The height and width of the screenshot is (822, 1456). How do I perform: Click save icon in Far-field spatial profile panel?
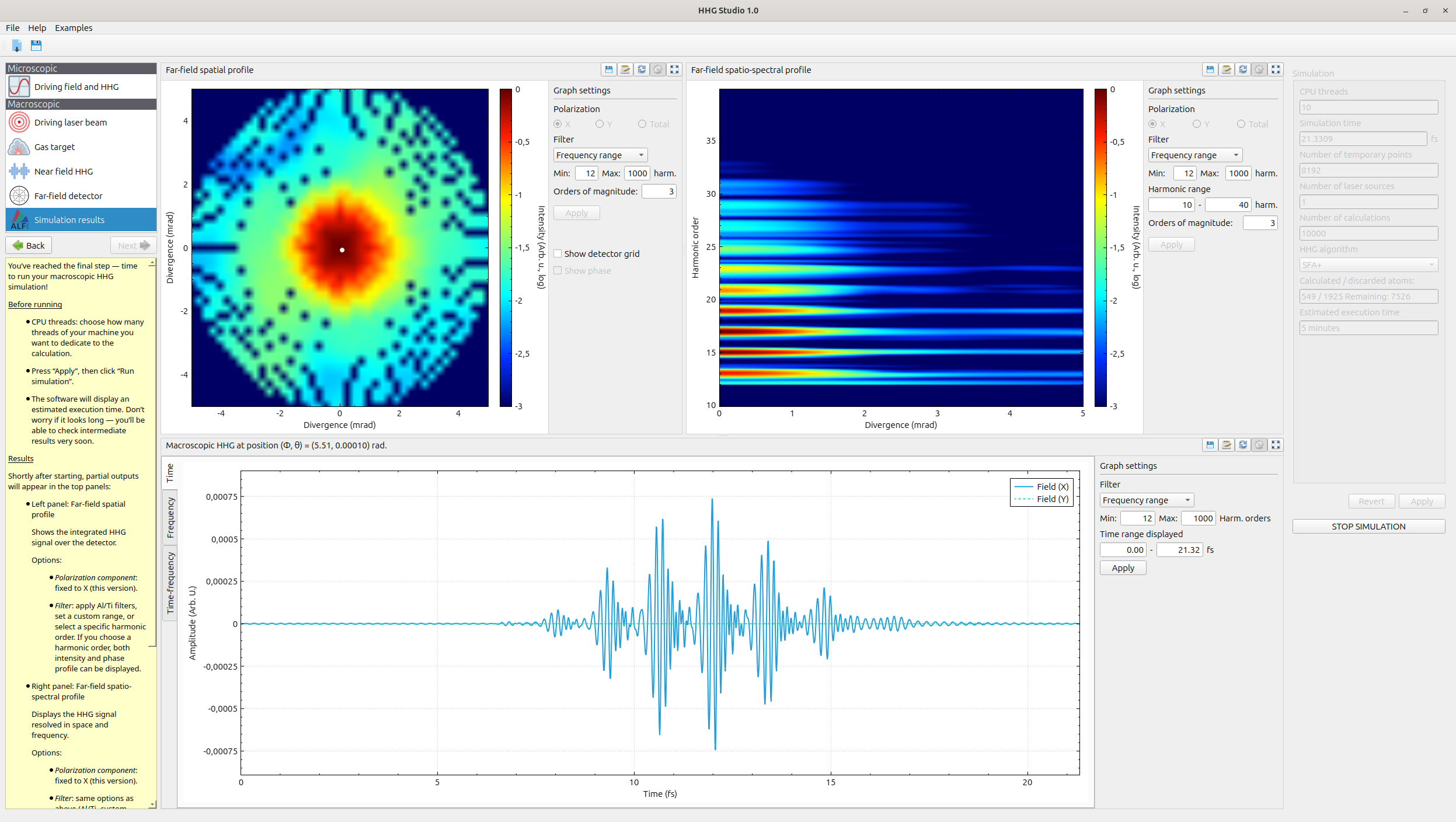pyautogui.click(x=608, y=69)
